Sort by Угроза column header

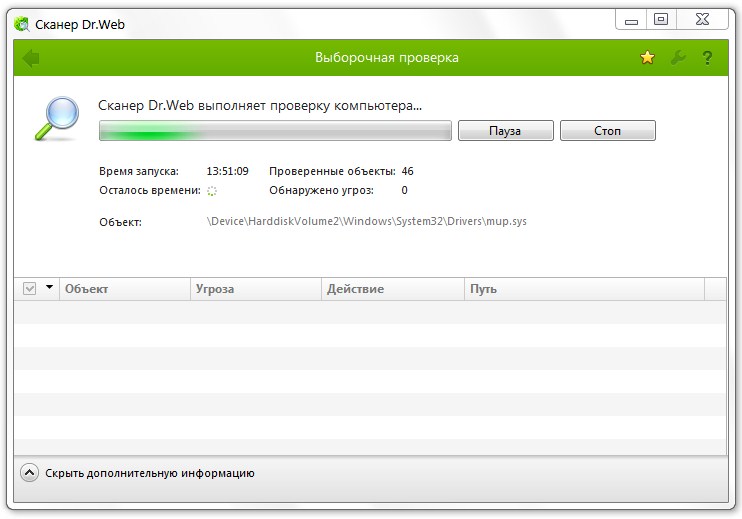click(x=256, y=289)
